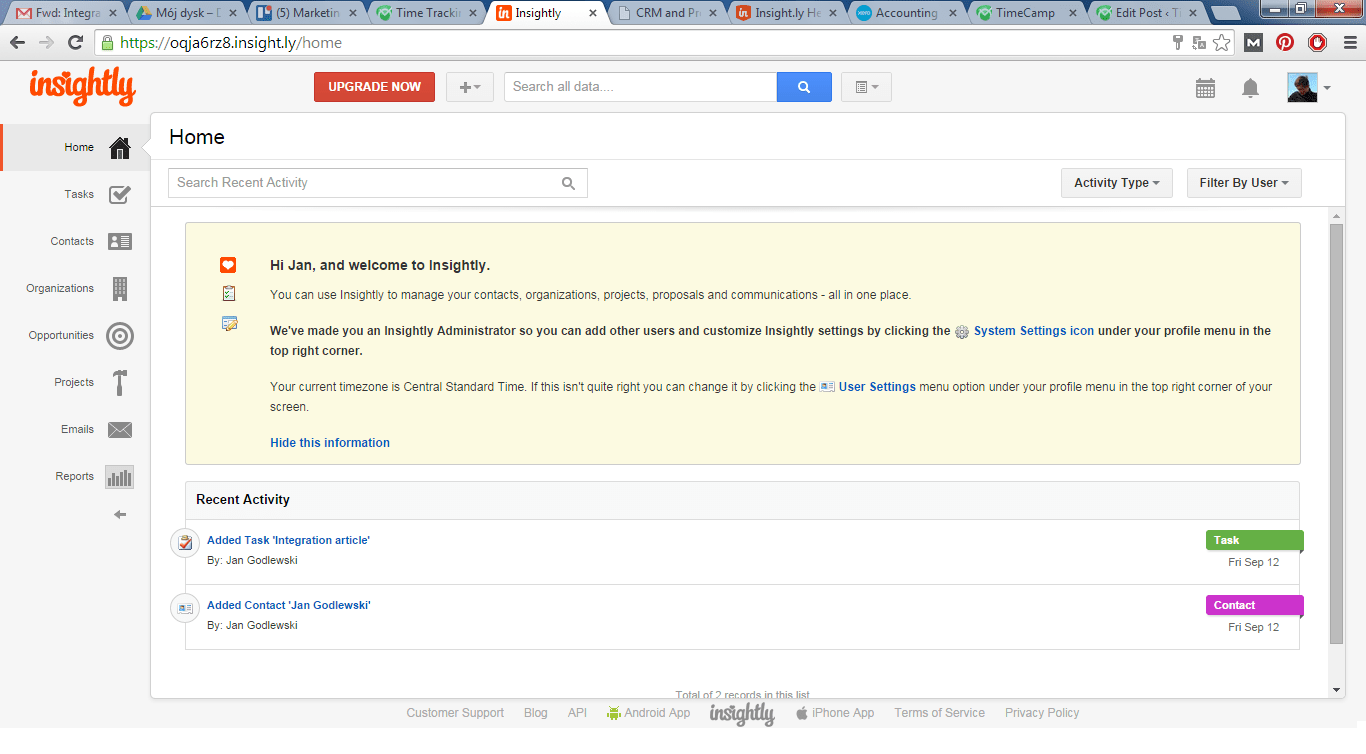Collapse sidebar with the left arrow
1366x754 pixels.
coord(120,515)
